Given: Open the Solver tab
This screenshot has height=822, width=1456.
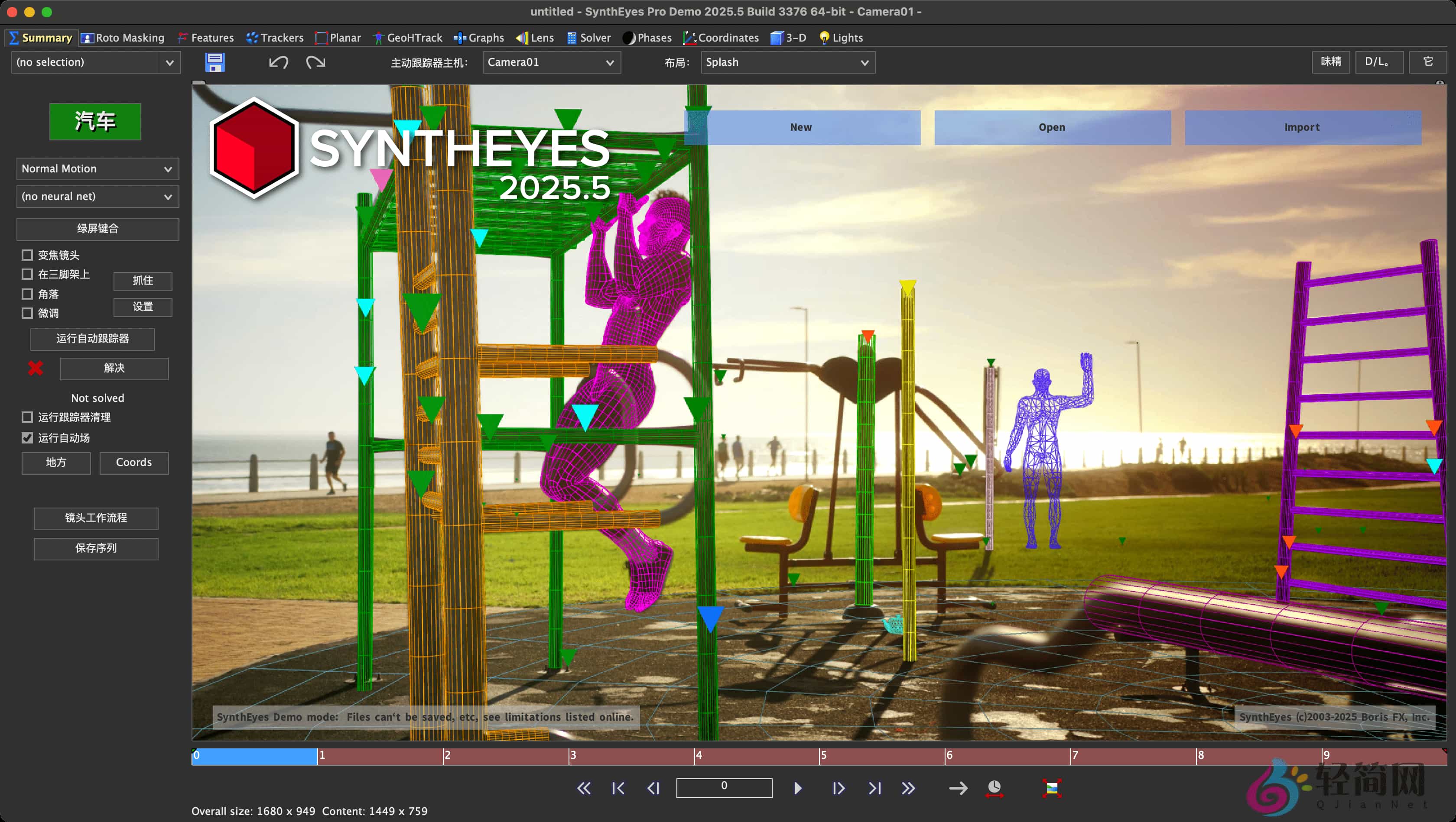Looking at the screenshot, I should point(589,38).
